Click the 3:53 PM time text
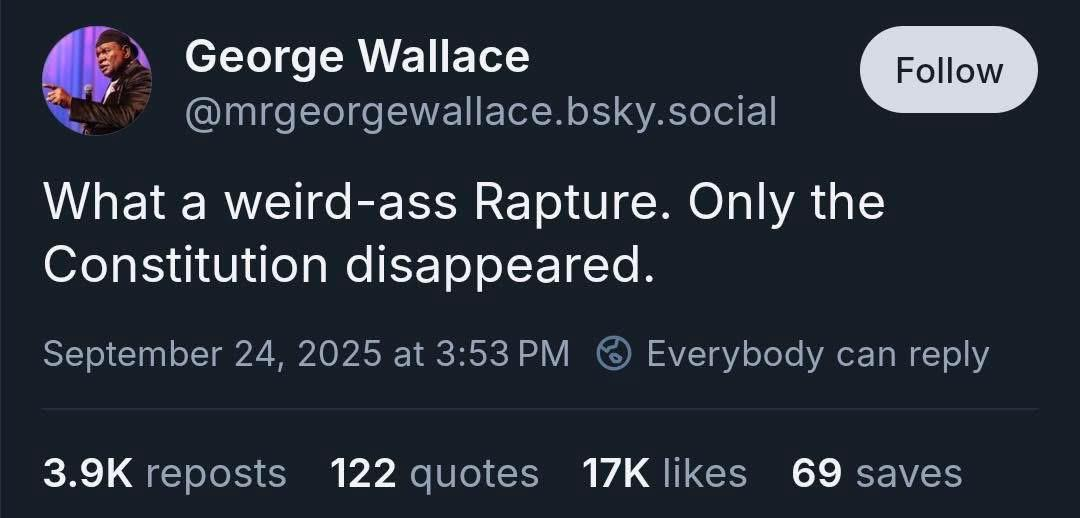This screenshot has height=518, width=1080. [503, 353]
